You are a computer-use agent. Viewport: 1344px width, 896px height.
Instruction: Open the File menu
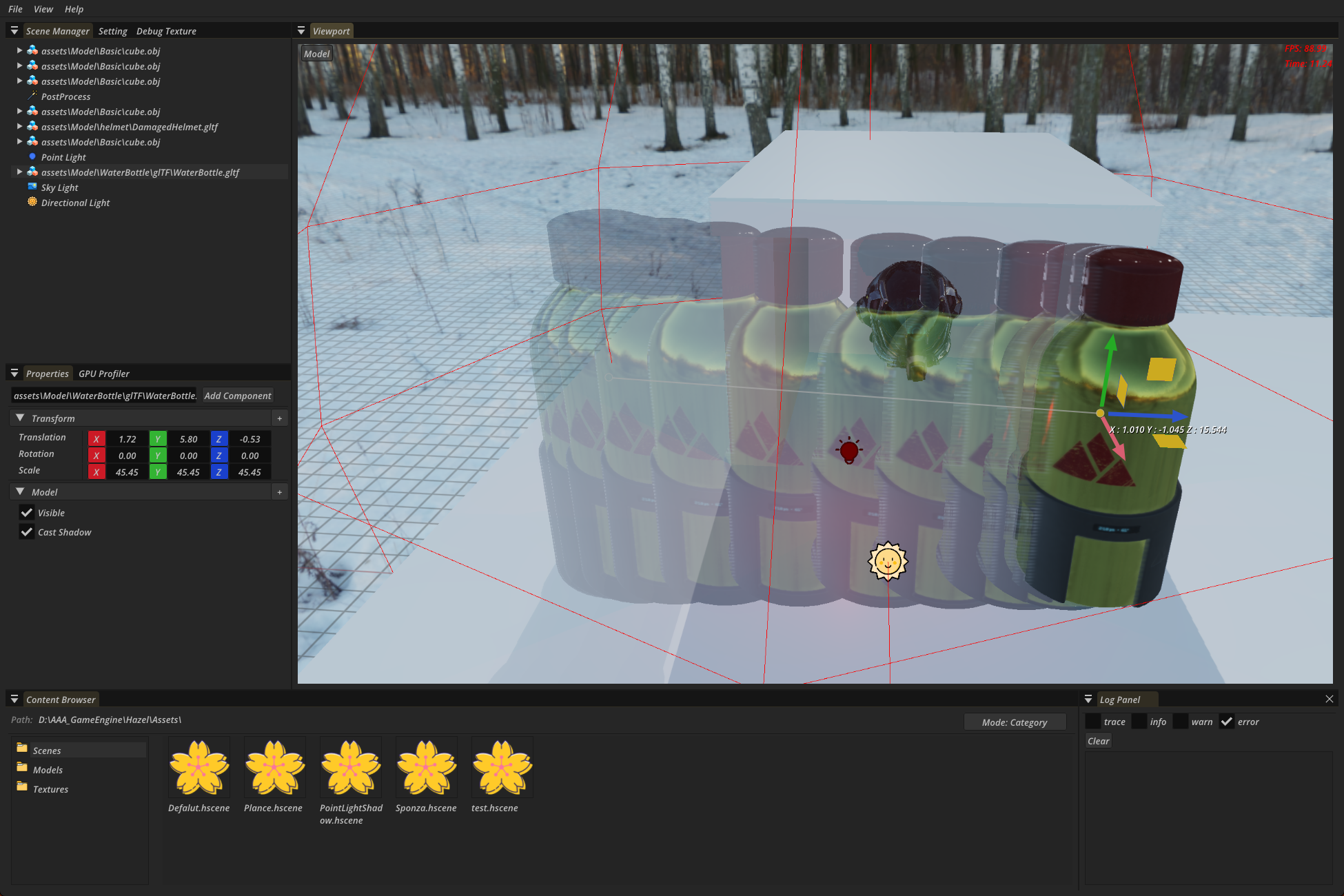click(x=15, y=9)
